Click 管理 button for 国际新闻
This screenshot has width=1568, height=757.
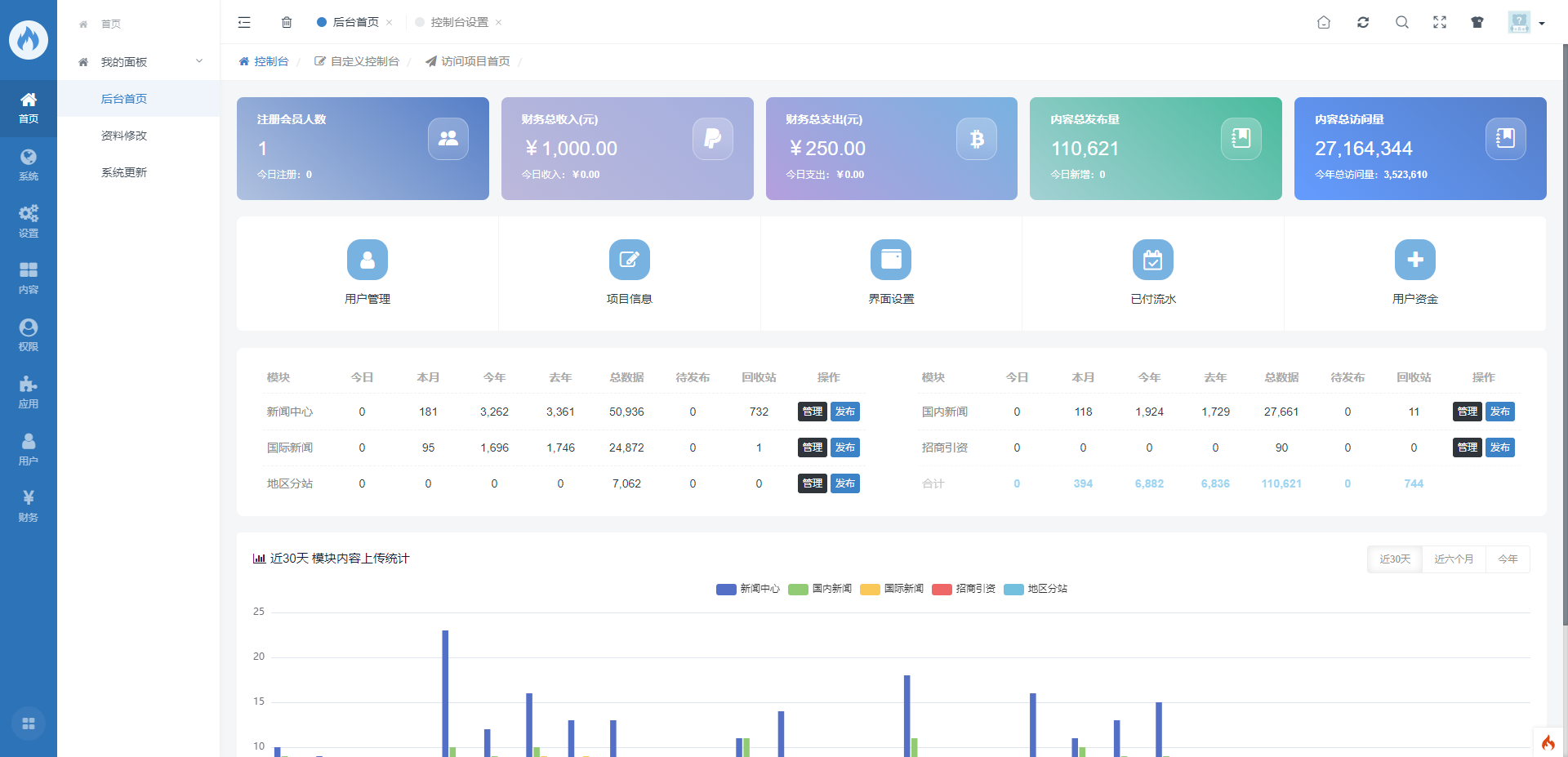pos(813,448)
